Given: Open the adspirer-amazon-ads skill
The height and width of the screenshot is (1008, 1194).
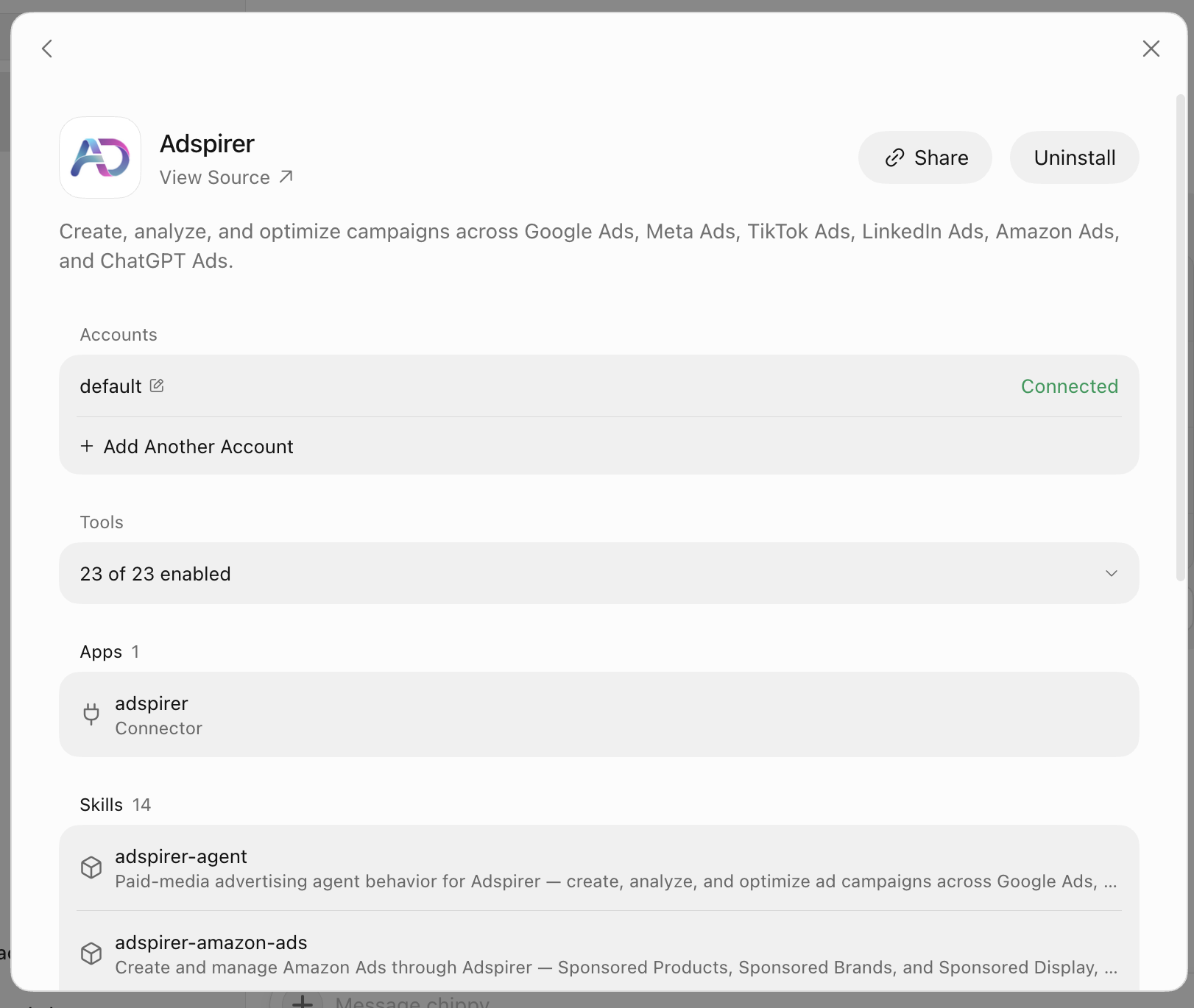Looking at the screenshot, I should pyautogui.click(x=599, y=954).
